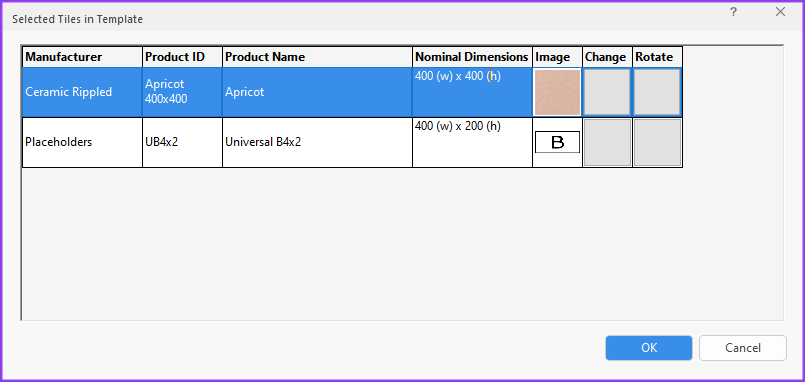Click the Universal B4x2 placeholder image
The height and width of the screenshot is (382, 805).
[x=557, y=142]
